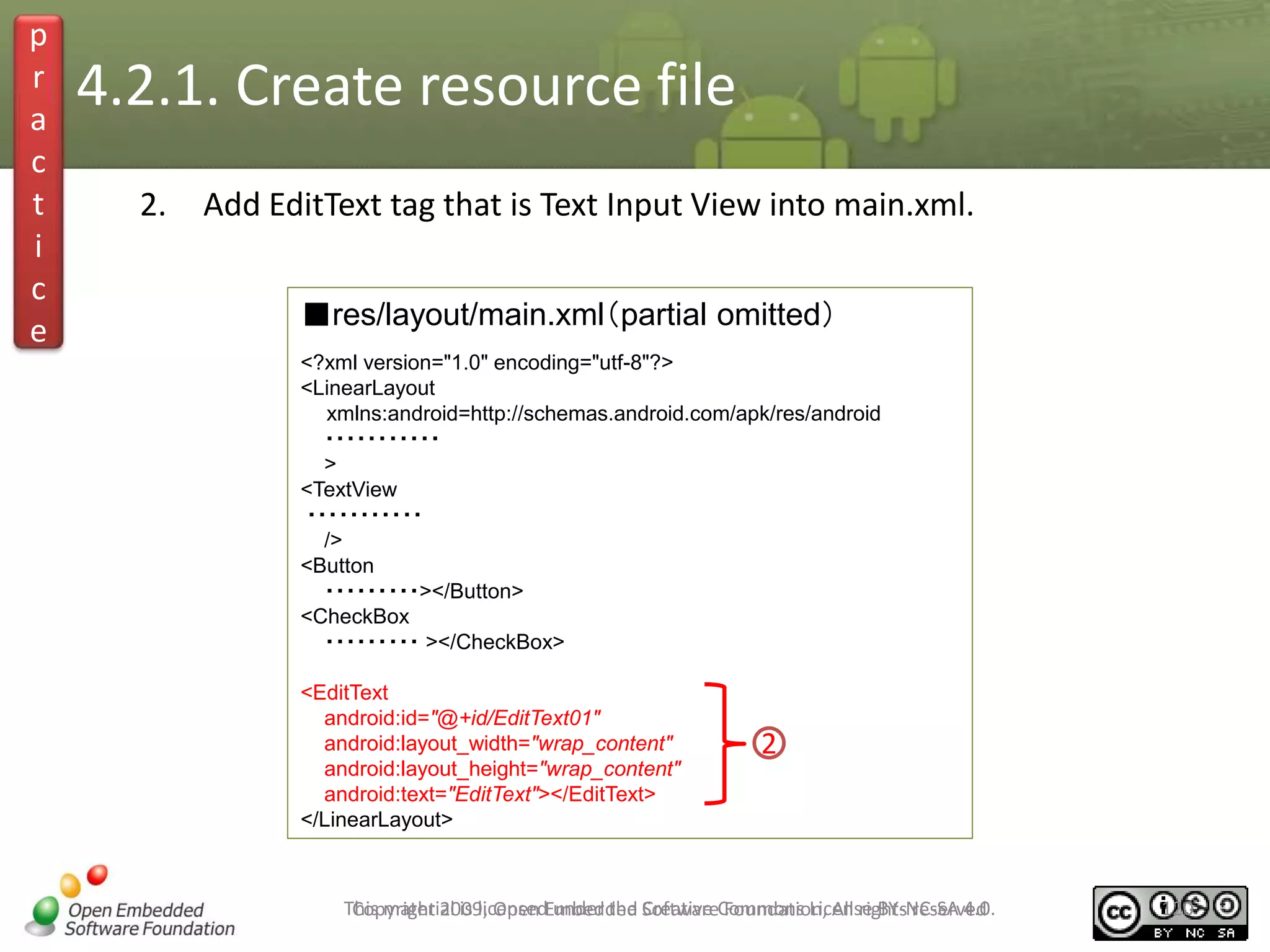Click the android:text="EditText" line
Viewport: 1270px width, 952px height.
490,794
